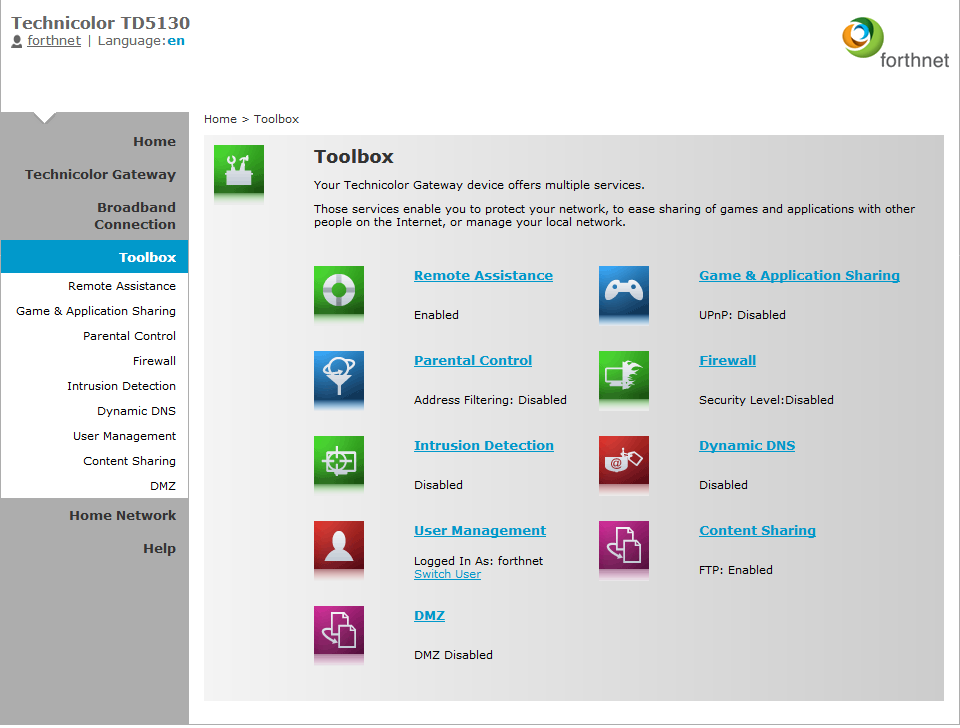The width and height of the screenshot is (960, 728).
Task: Click Home in the breadcrumb trail
Action: click(x=220, y=119)
